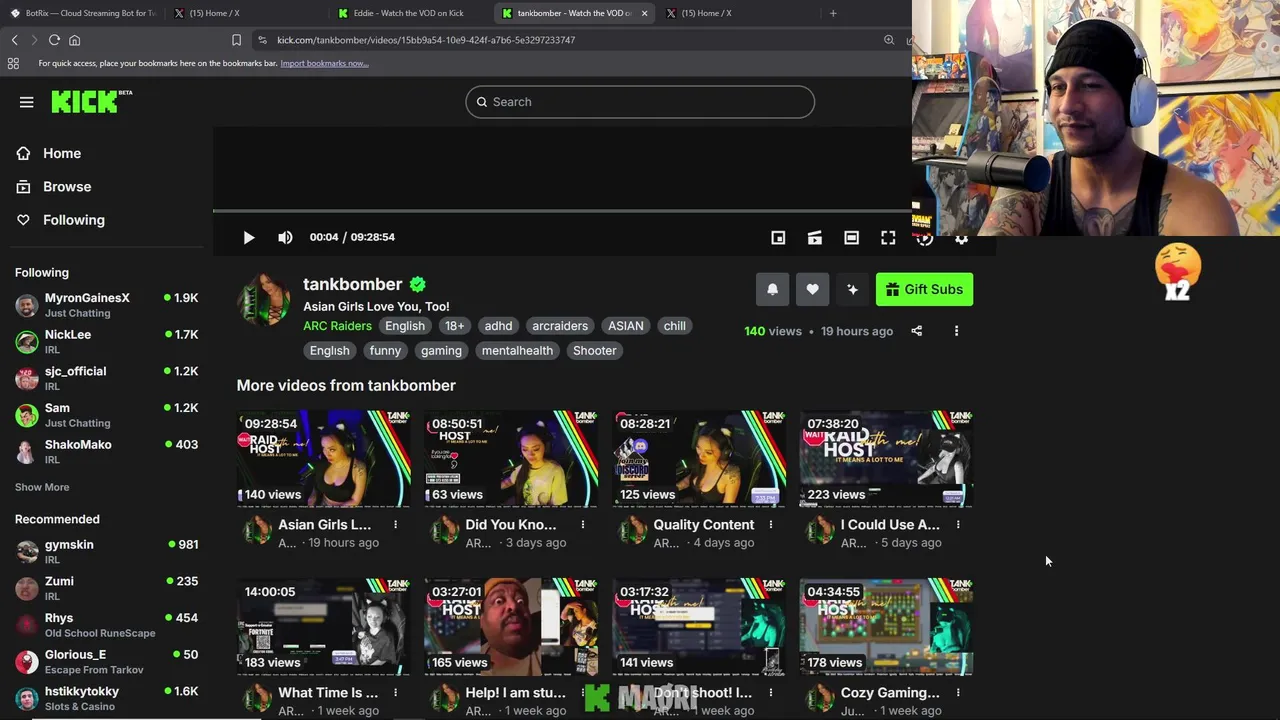Select the funny tag

click(x=385, y=351)
